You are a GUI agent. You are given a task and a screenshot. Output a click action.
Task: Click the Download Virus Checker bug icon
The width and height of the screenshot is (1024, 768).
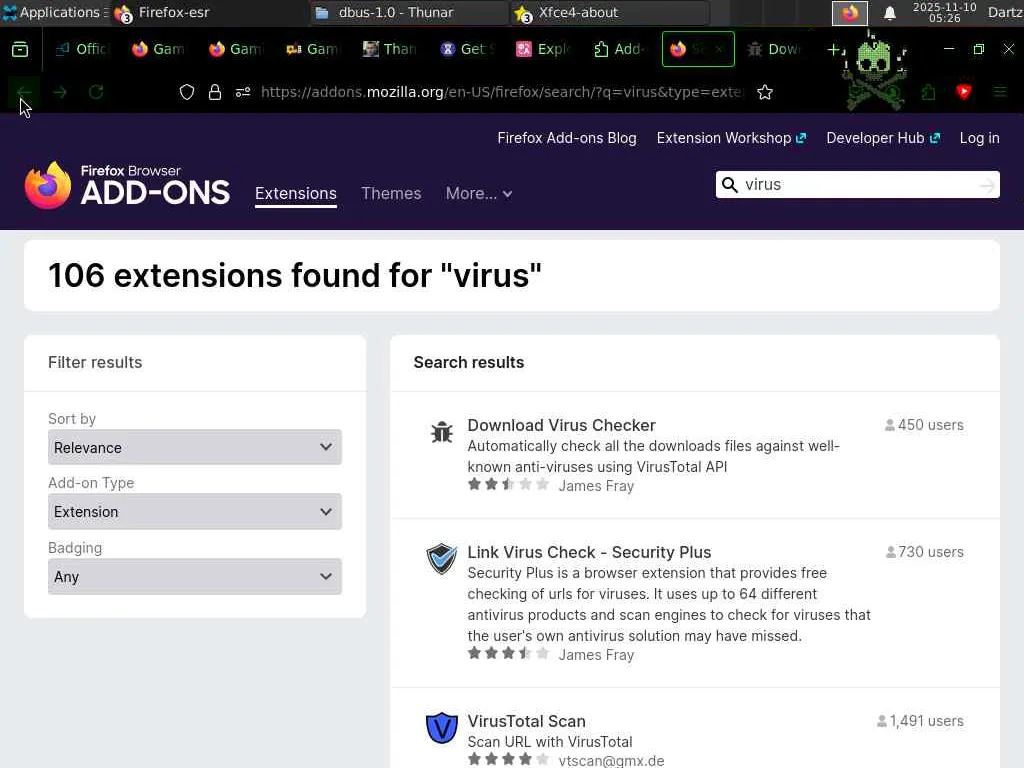(441, 432)
